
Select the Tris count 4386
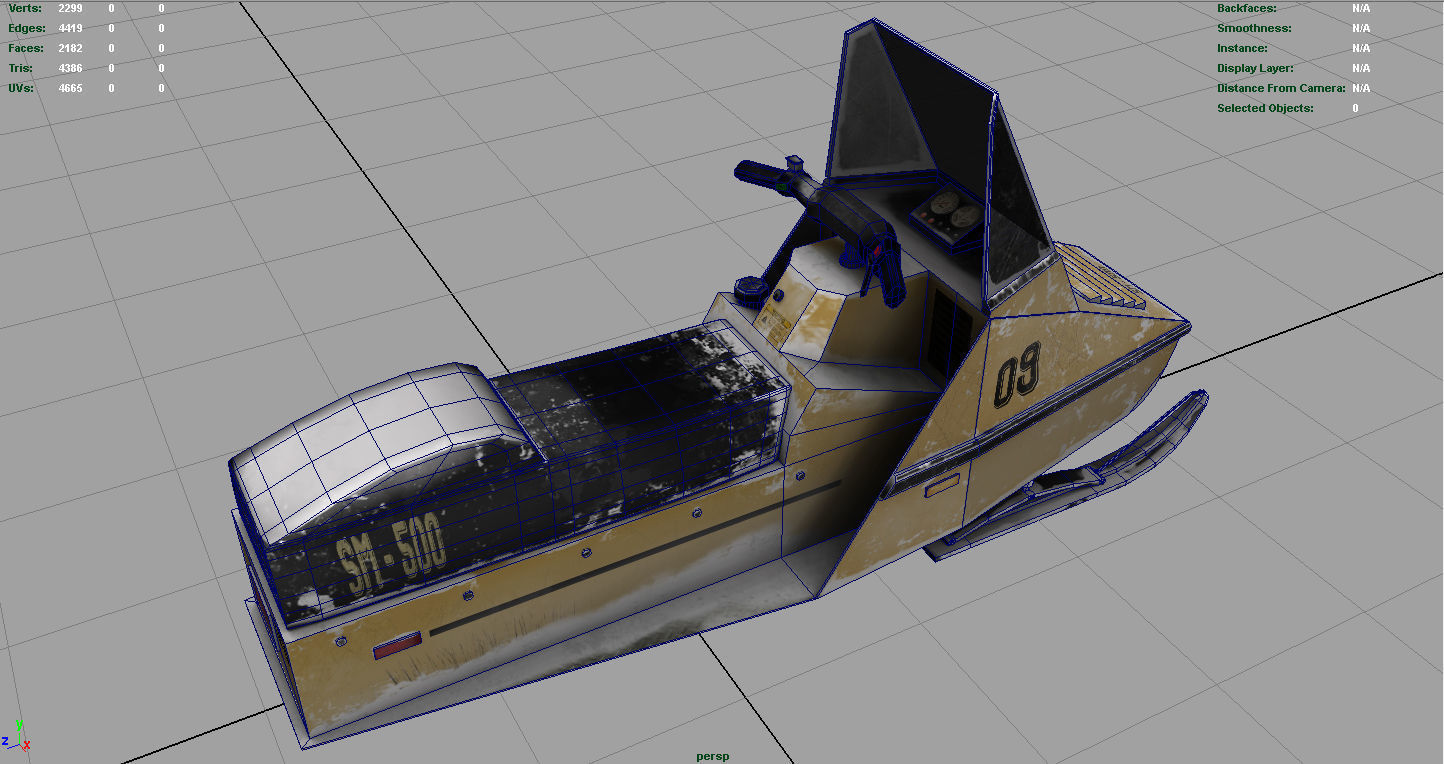pos(70,68)
